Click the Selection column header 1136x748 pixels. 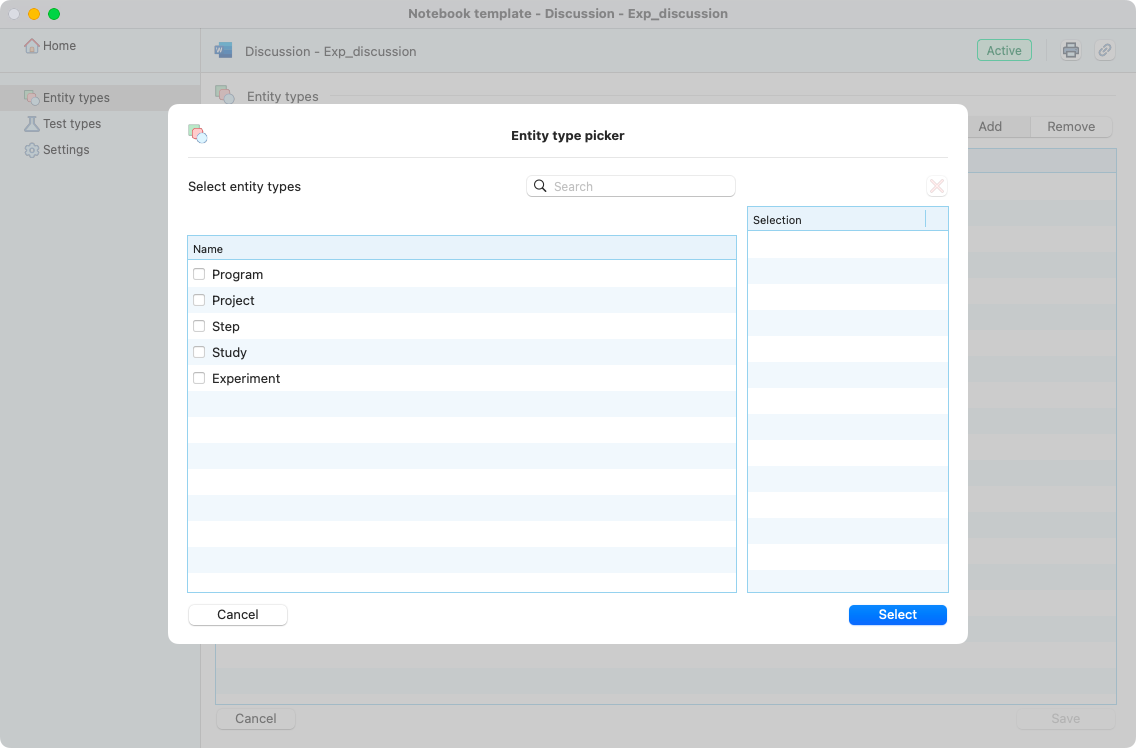pos(837,220)
